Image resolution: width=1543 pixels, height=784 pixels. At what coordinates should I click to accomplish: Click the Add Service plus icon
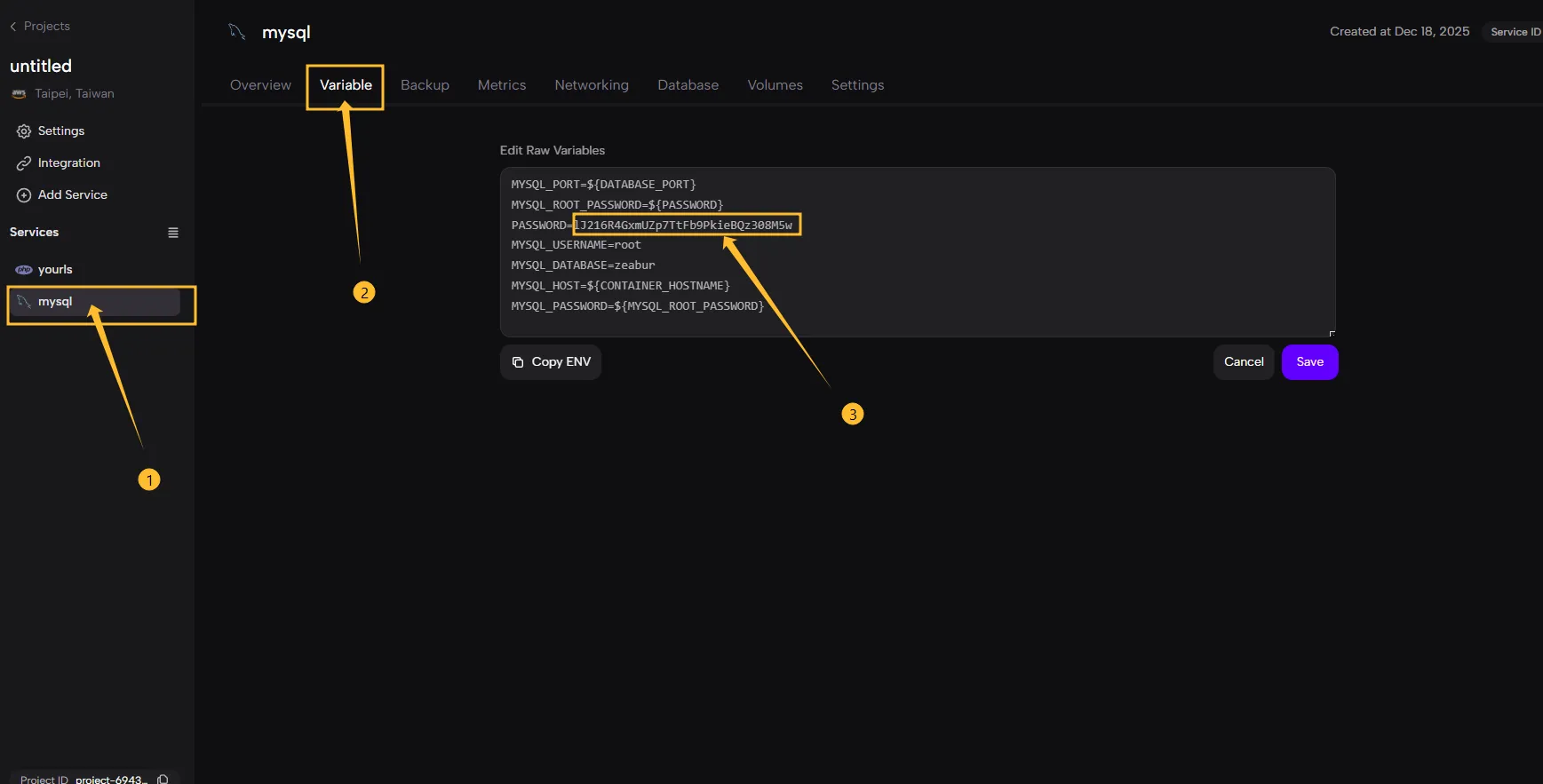coord(24,195)
